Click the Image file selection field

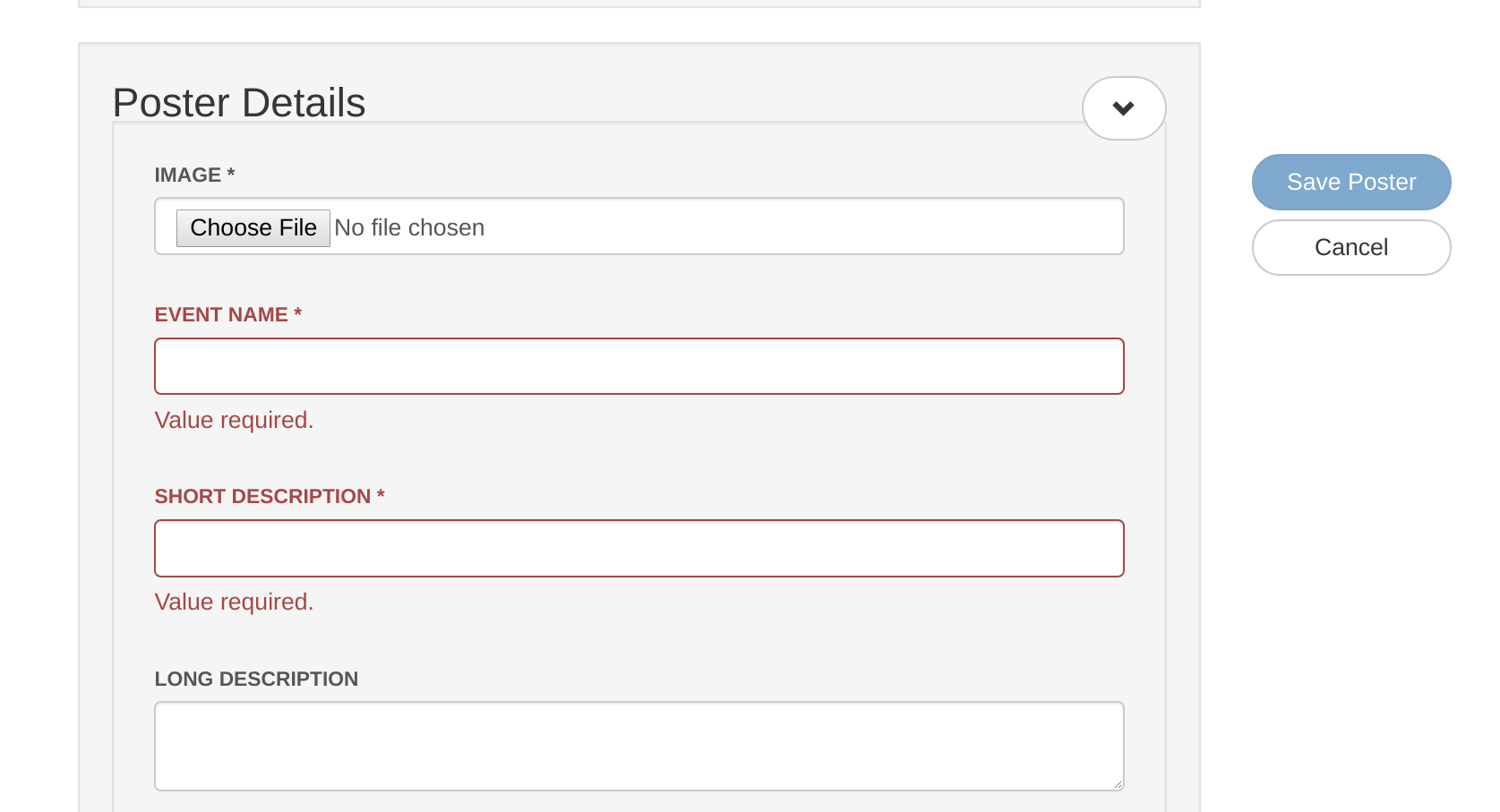[639, 226]
